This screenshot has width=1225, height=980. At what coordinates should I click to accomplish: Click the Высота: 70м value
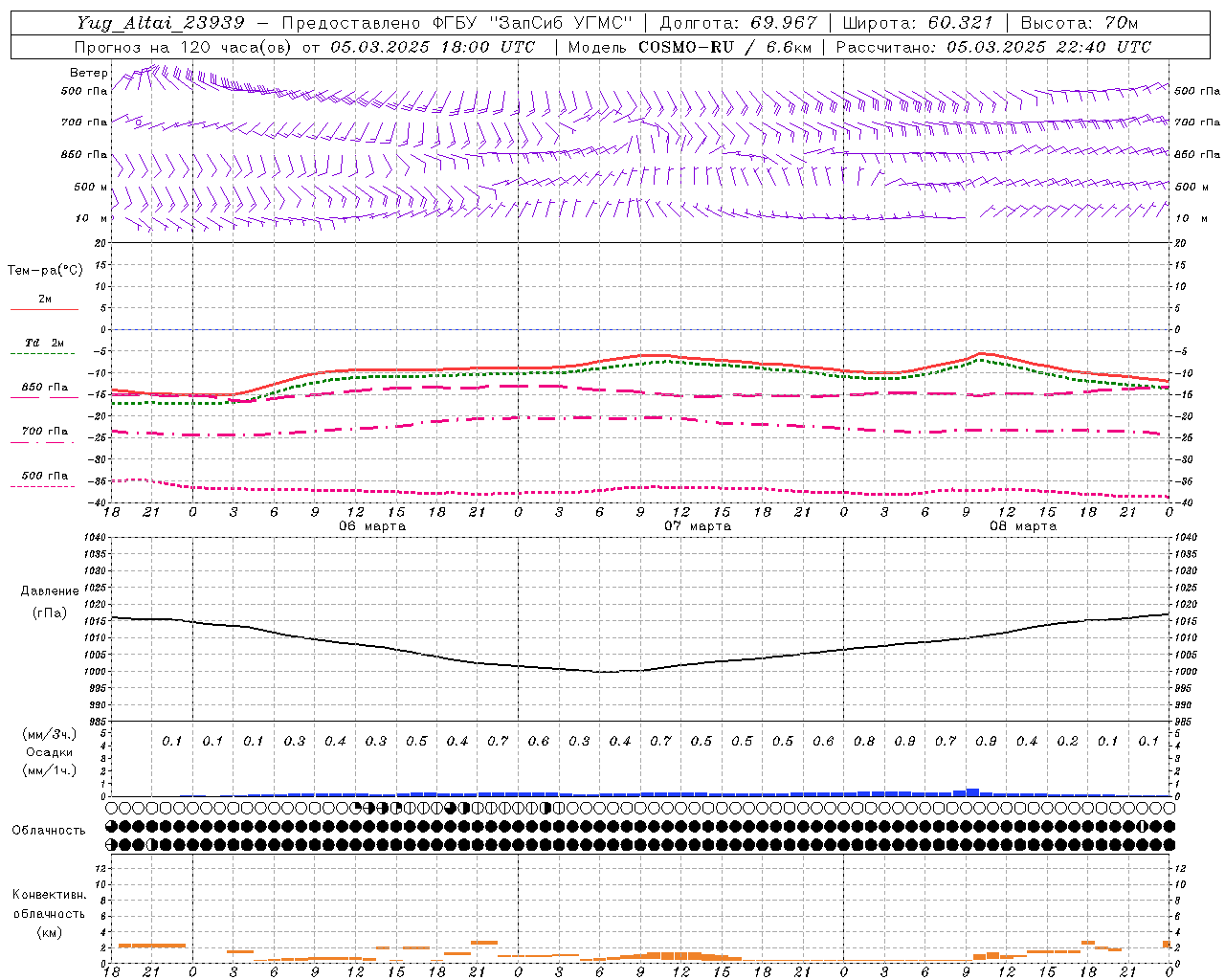pos(1080,23)
